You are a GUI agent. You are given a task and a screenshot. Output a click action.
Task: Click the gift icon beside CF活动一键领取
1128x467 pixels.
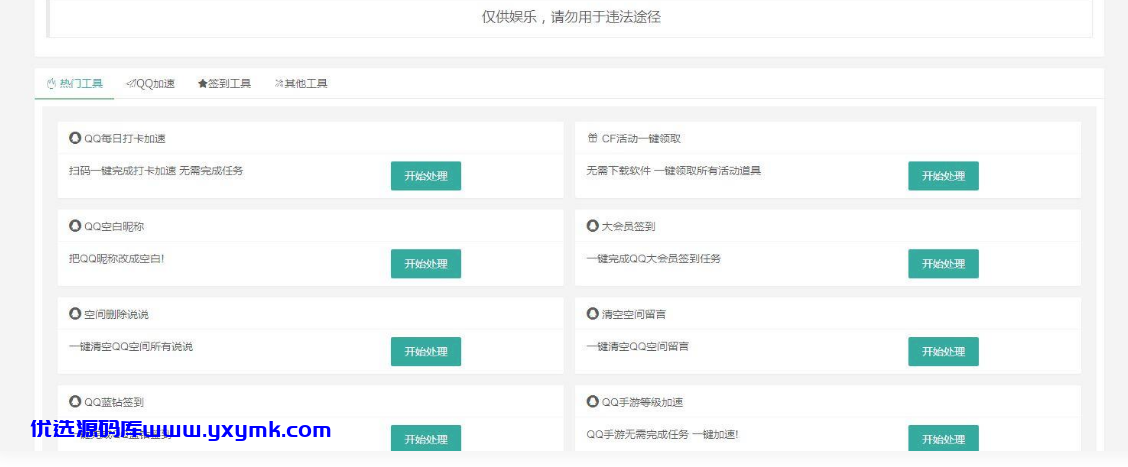[x=592, y=138]
